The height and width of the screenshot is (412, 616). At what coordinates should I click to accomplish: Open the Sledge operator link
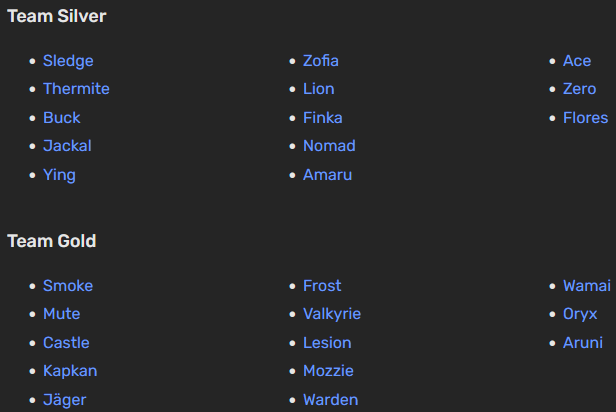pyautogui.click(x=68, y=61)
